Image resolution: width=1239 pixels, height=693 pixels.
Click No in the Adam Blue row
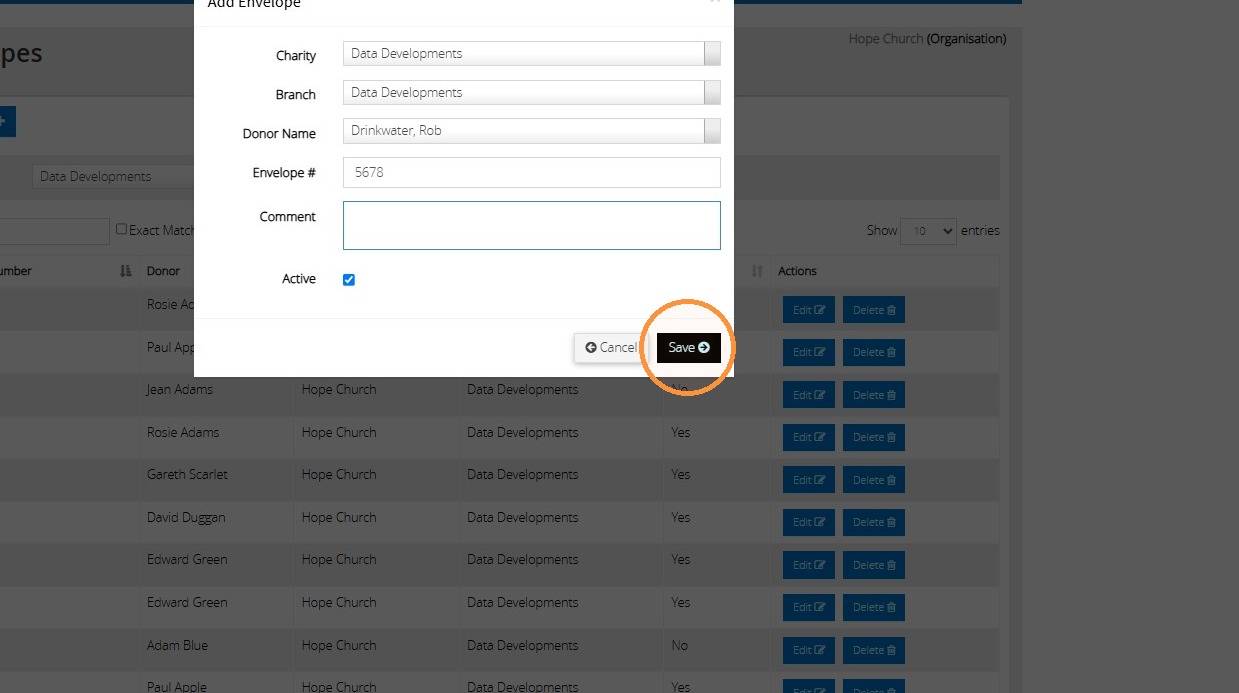(x=680, y=645)
